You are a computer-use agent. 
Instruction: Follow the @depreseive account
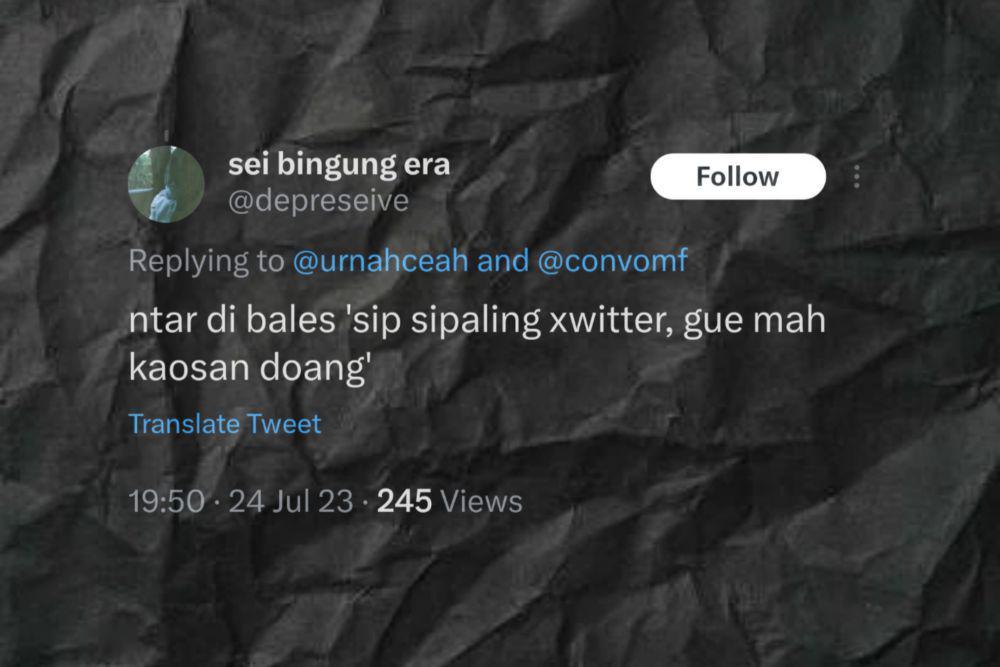[x=738, y=177]
